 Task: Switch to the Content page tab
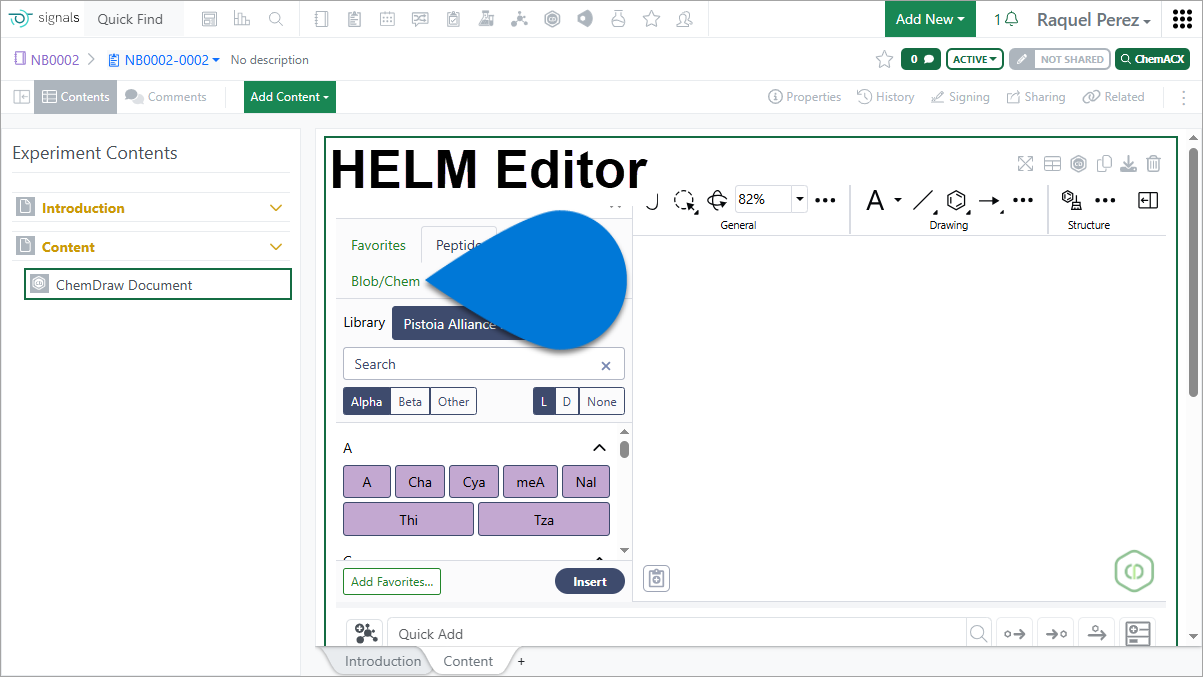[468, 661]
